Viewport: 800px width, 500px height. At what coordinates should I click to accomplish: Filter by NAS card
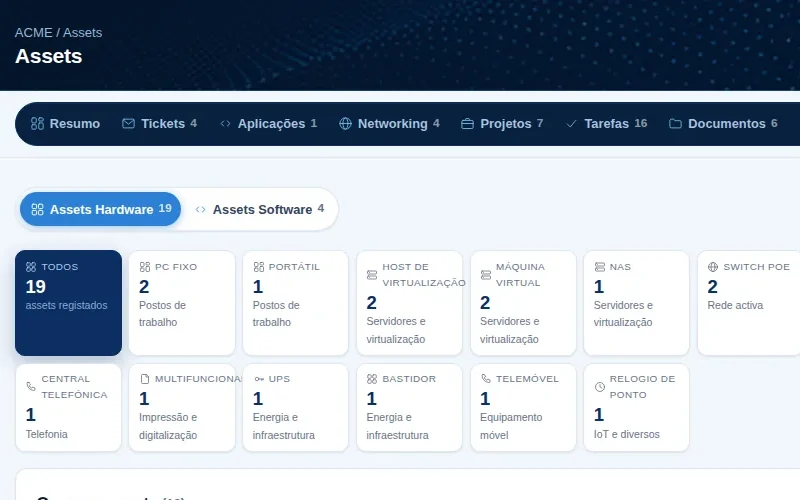point(636,303)
